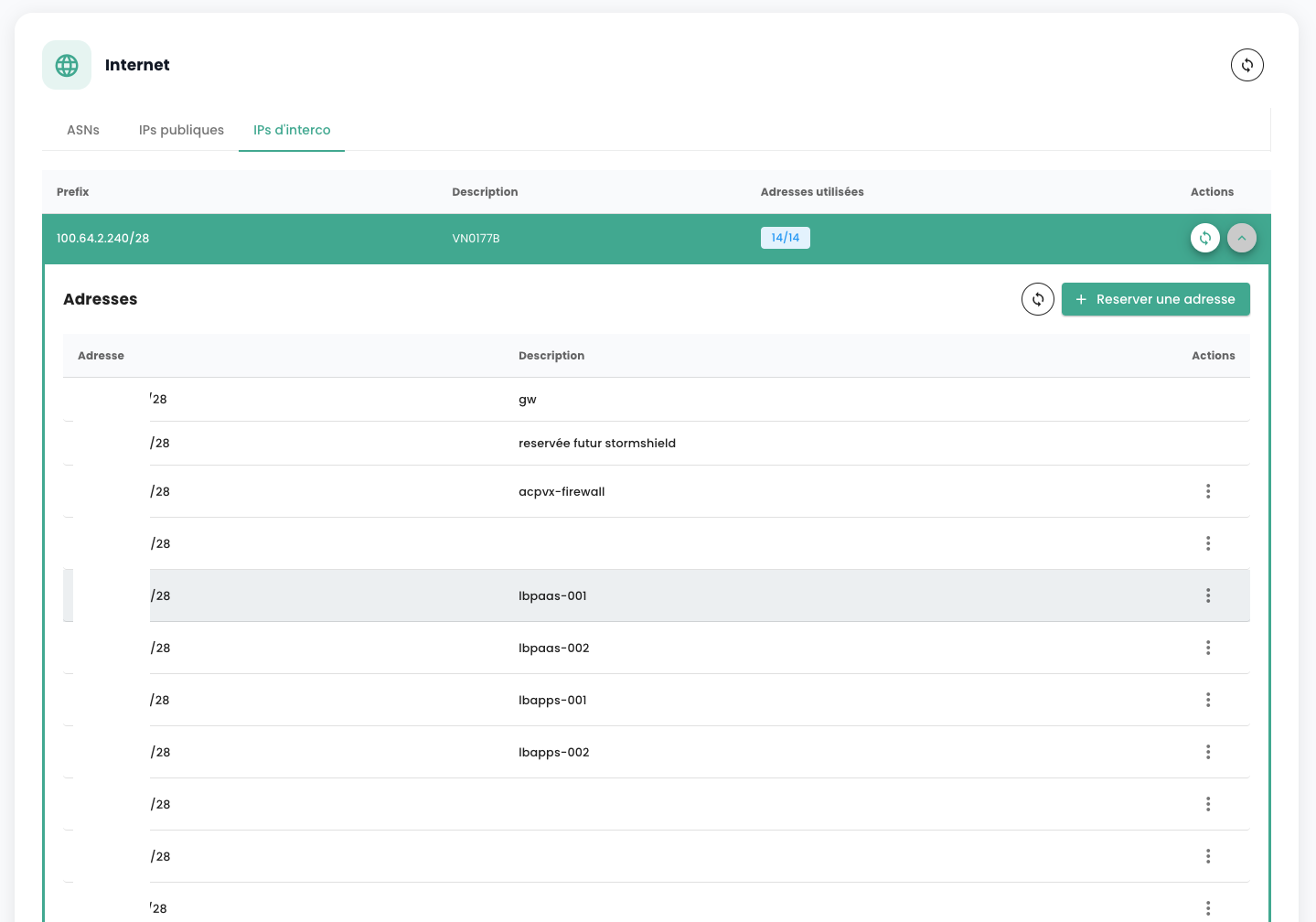Click the green globe Internet icon

click(x=67, y=65)
